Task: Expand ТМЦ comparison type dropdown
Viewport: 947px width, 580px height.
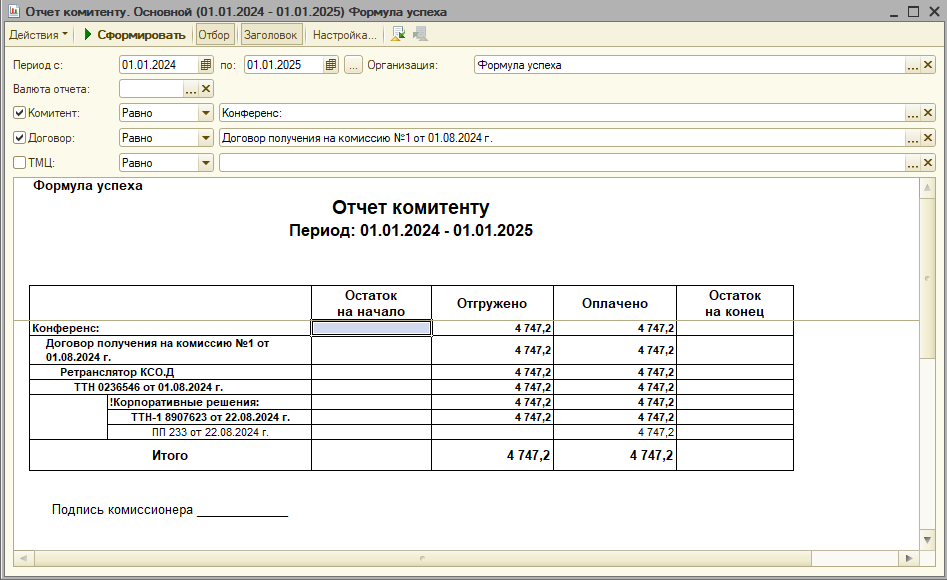Action: tap(206, 162)
